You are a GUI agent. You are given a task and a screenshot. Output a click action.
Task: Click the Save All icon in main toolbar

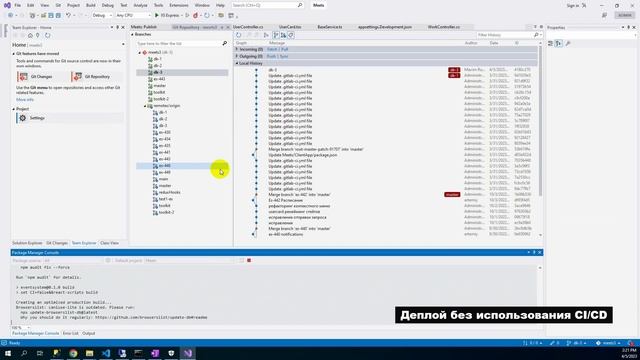pos(58,15)
